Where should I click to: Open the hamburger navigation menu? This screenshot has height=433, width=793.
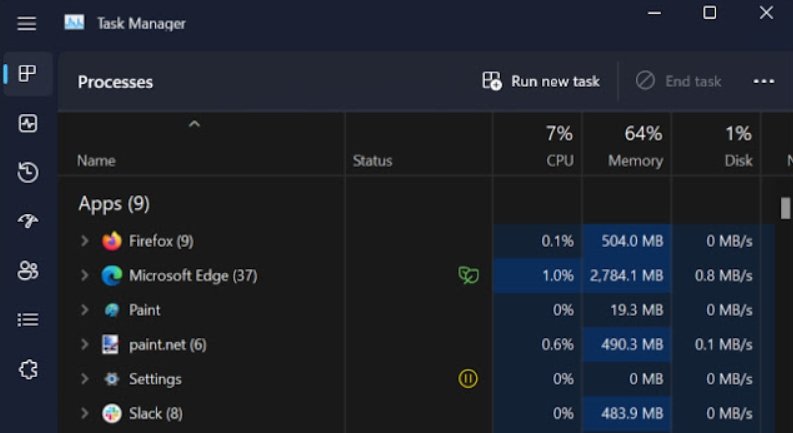tap(27, 23)
